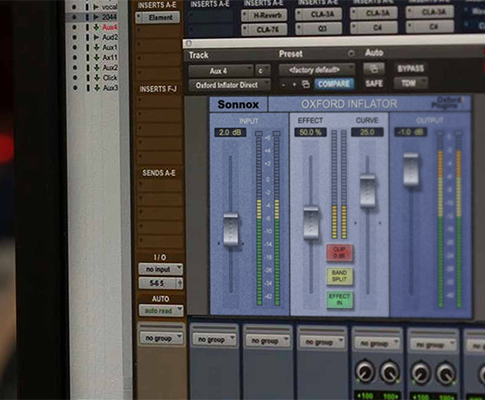
Task: Click the Oxford Plugins logo
Action: pos(448,103)
